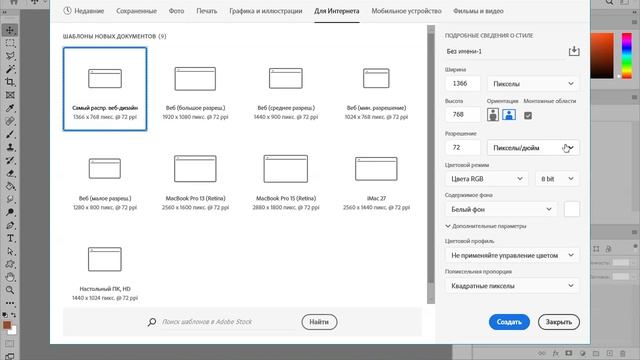Select the Frame tool
This screenshot has width=640, height=360.
tap(10, 95)
